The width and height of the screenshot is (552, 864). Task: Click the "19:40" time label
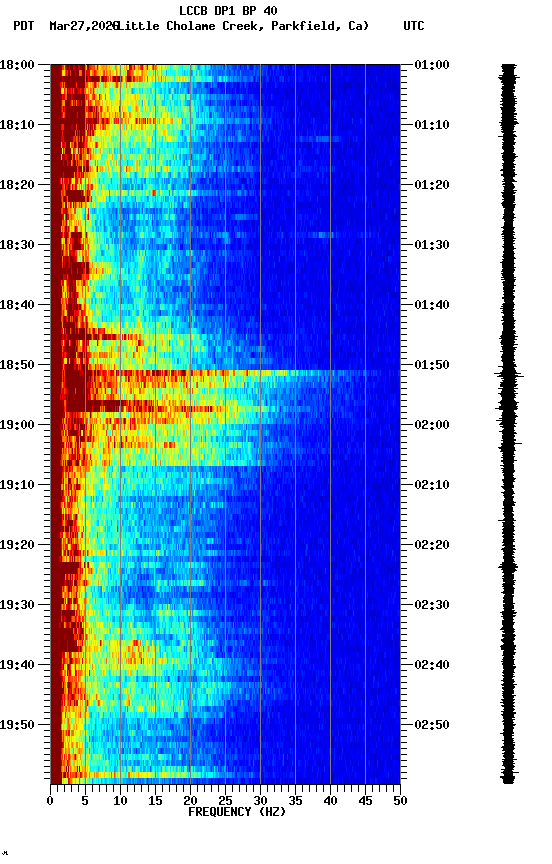17,666
